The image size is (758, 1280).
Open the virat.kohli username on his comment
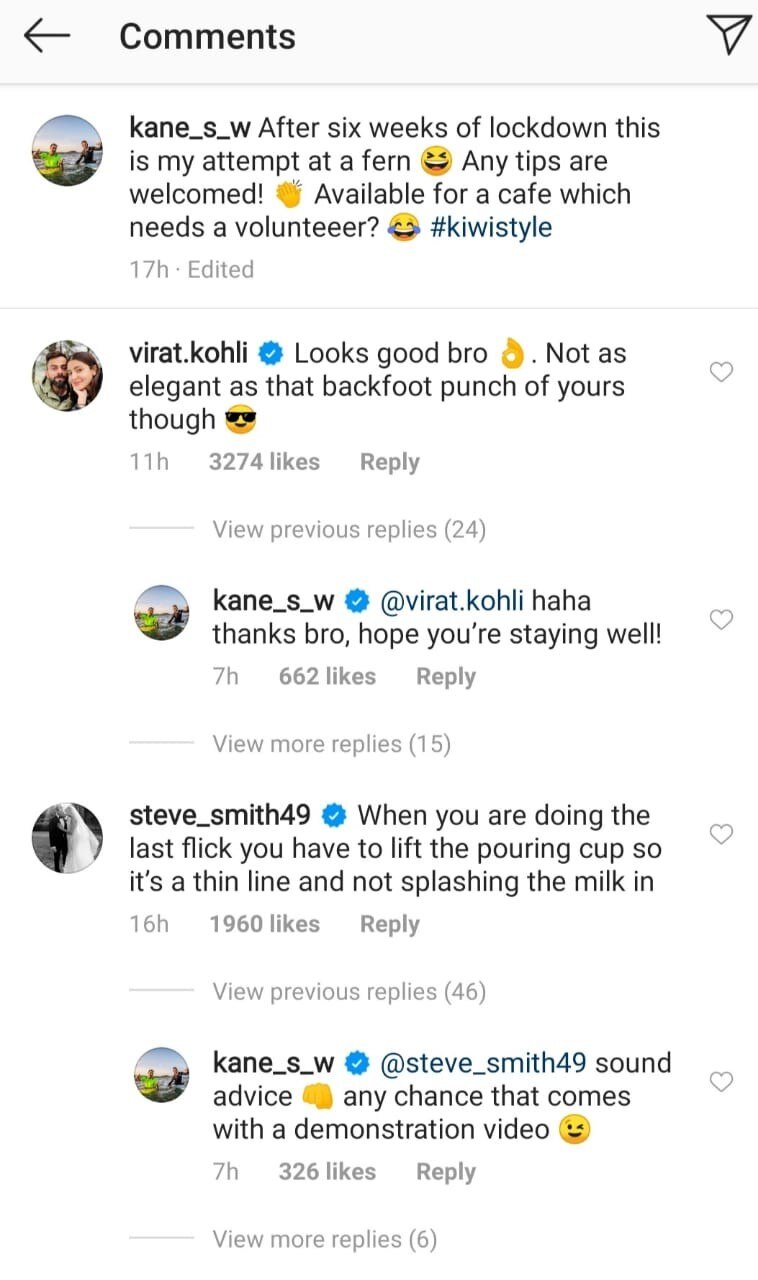tap(190, 353)
